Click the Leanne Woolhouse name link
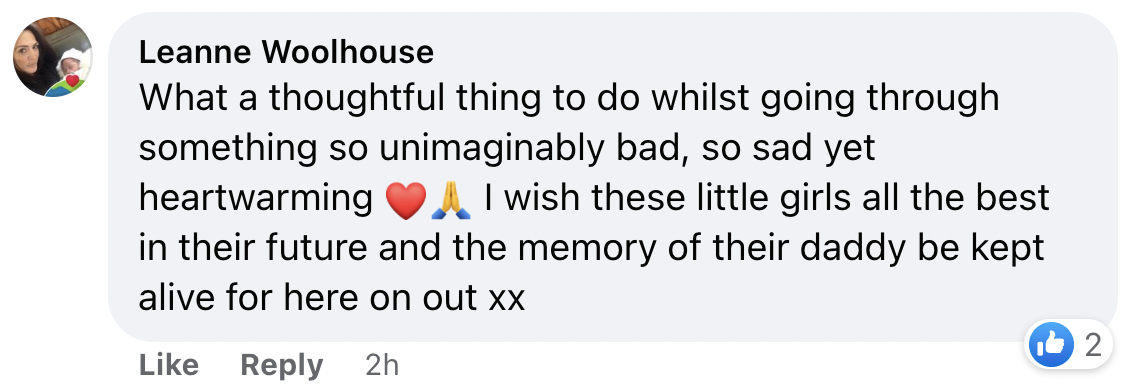The width and height of the screenshot is (1146, 390). tap(286, 52)
